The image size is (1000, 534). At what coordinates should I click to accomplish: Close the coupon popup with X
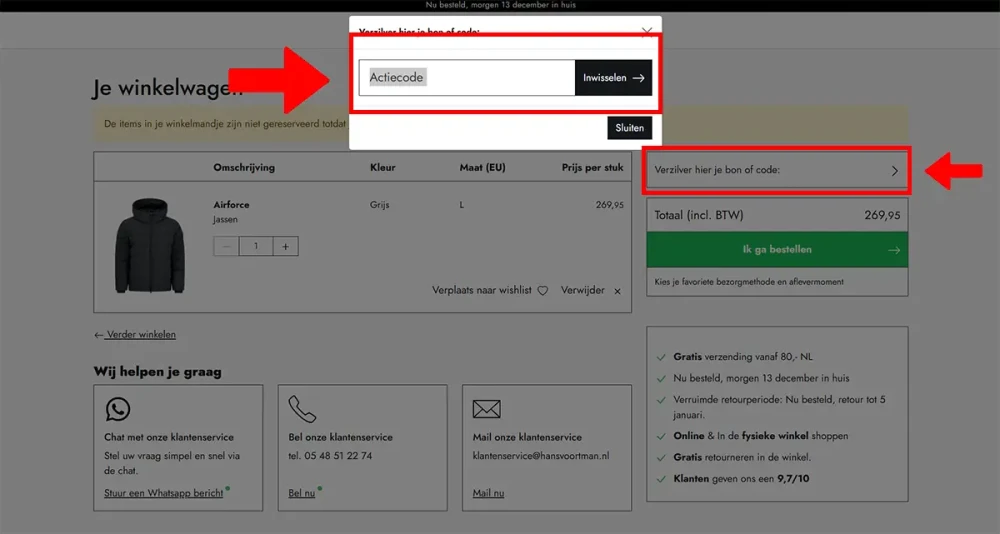647,31
